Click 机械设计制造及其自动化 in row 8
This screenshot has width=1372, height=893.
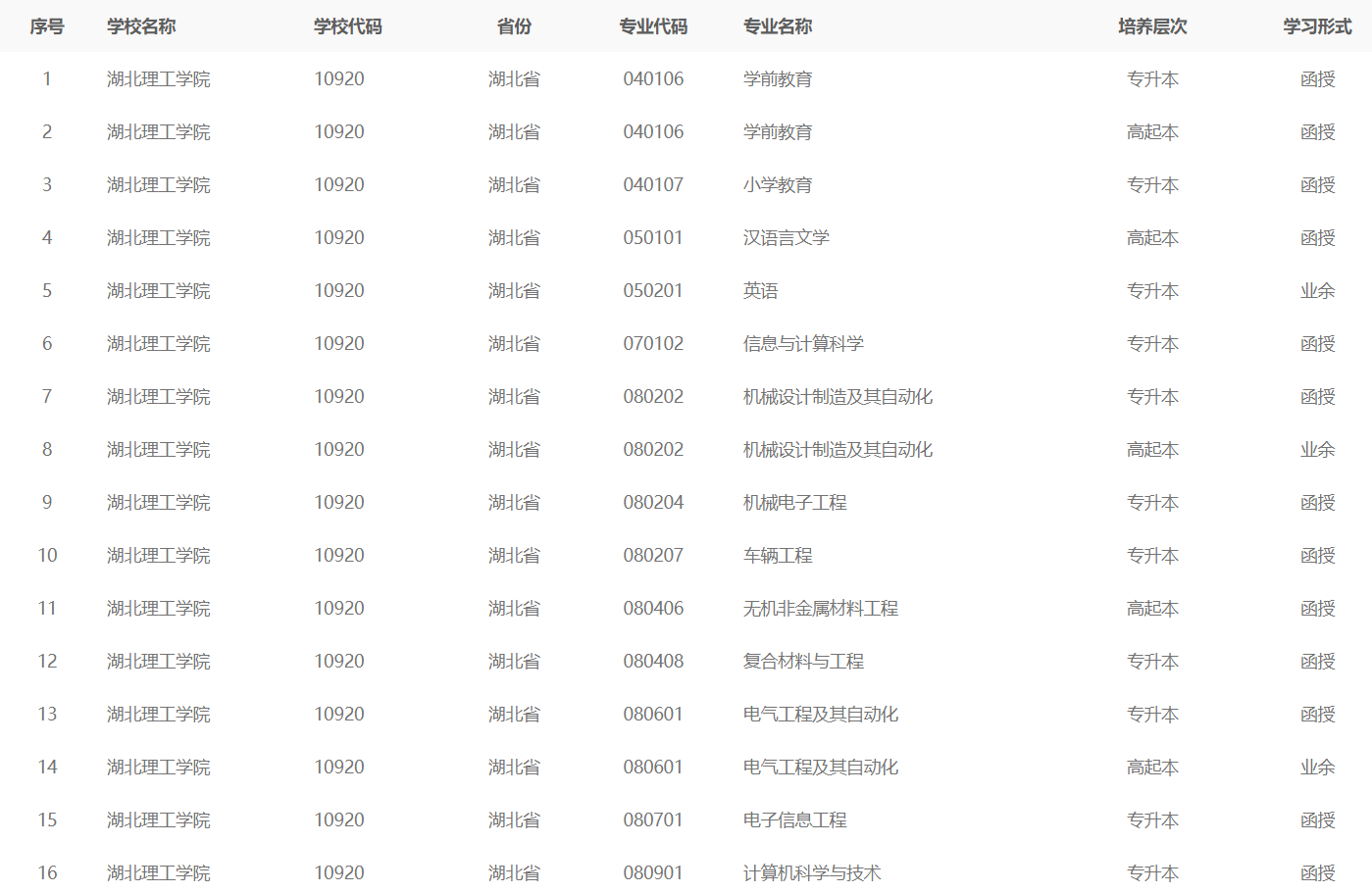(838, 450)
